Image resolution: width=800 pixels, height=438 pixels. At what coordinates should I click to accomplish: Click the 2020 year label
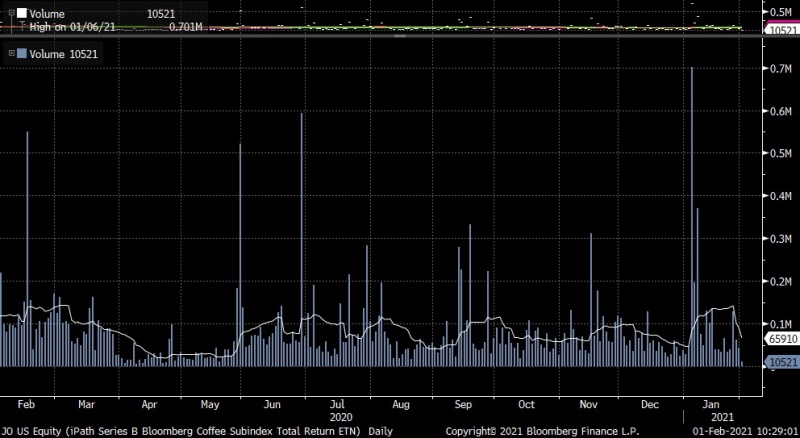pyautogui.click(x=341, y=417)
